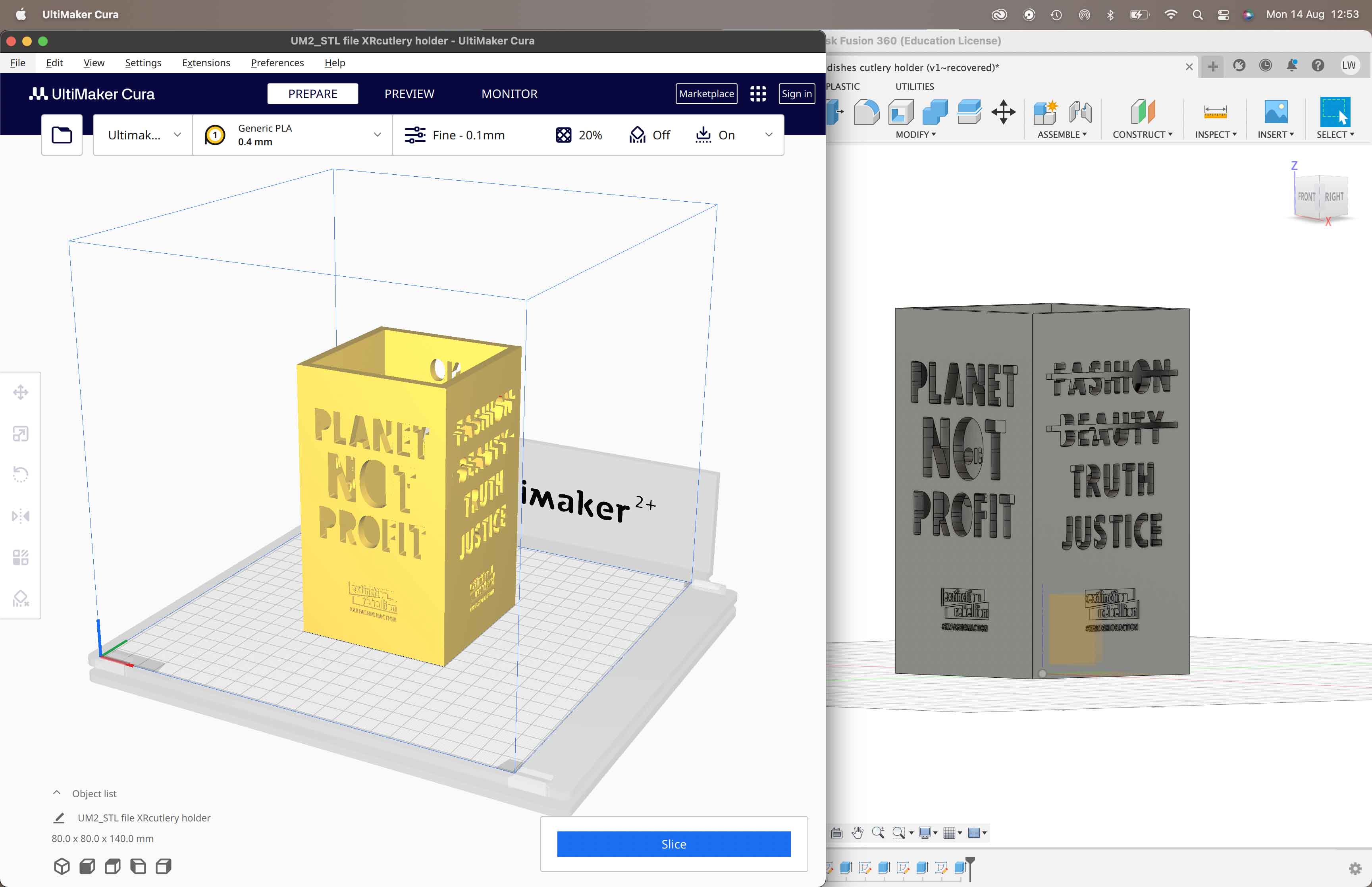Viewport: 1372px width, 887px height.
Task: Click the MONITOR tab in Cura
Action: coord(509,93)
